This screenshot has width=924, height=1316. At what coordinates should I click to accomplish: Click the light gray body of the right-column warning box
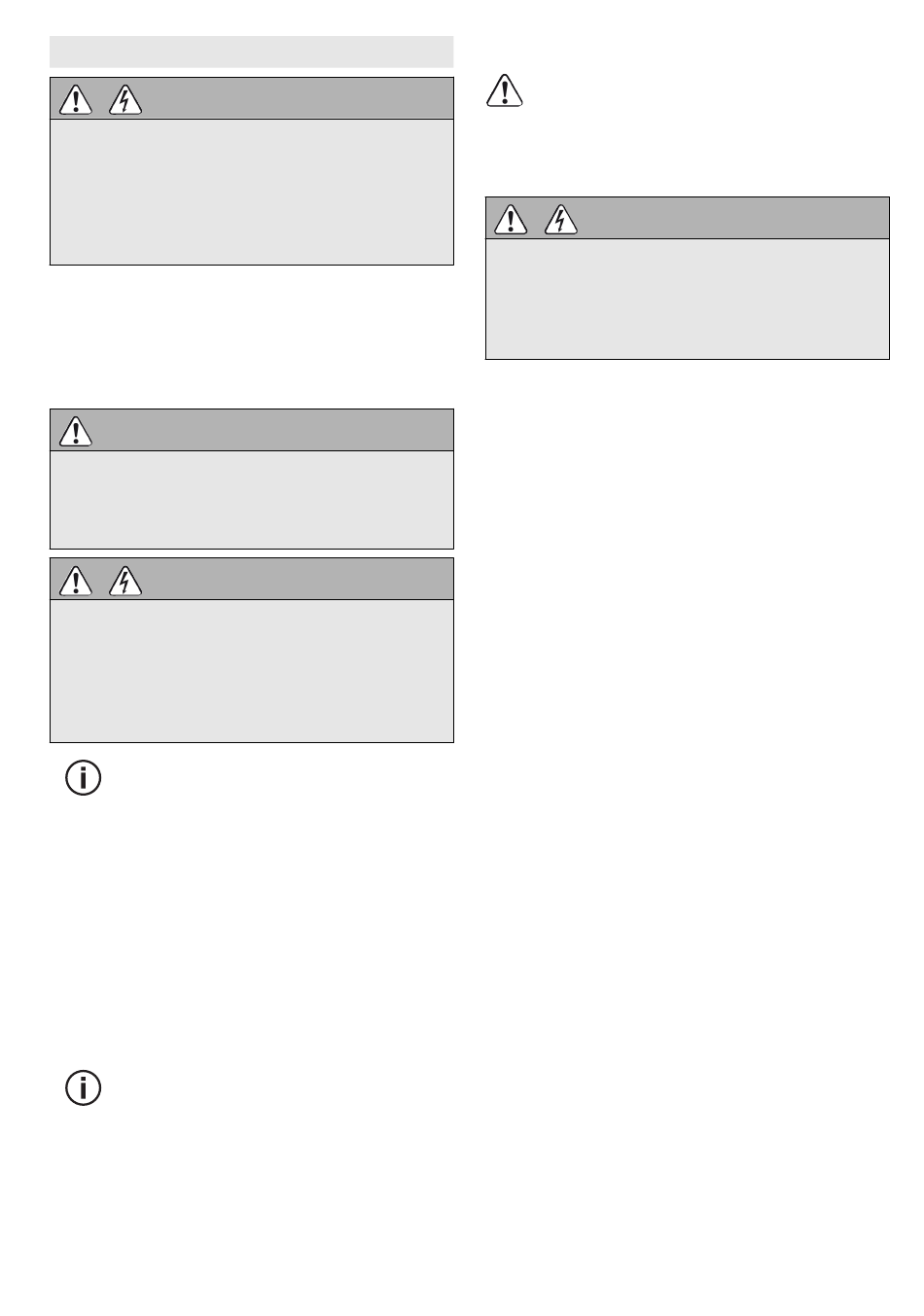(x=688, y=299)
